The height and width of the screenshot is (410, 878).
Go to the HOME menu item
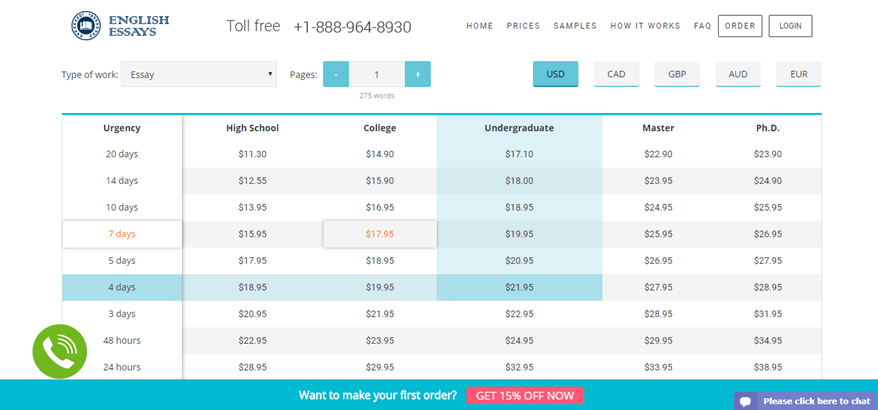point(480,26)
